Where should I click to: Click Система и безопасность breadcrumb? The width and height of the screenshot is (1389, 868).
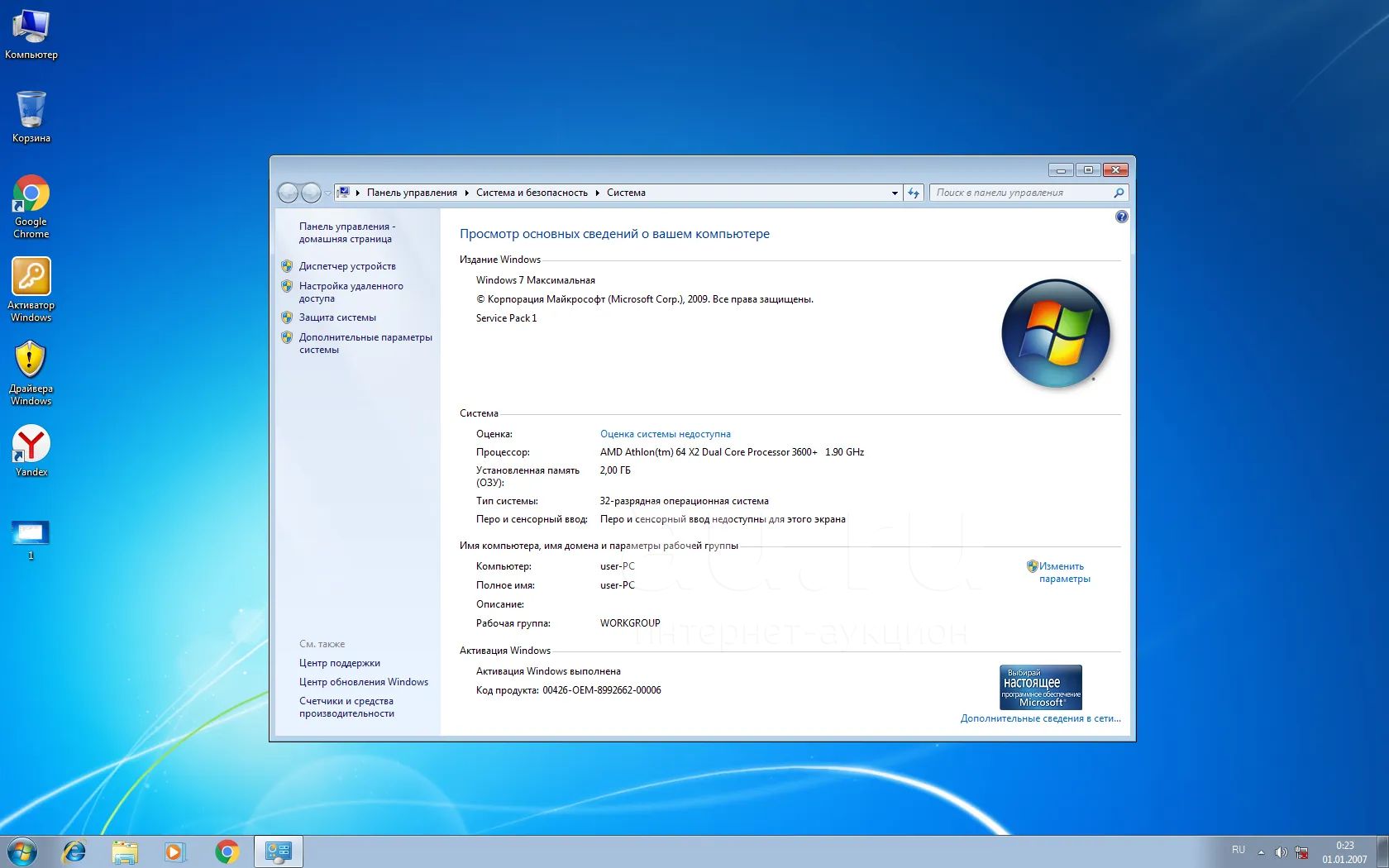pos(532,193)
